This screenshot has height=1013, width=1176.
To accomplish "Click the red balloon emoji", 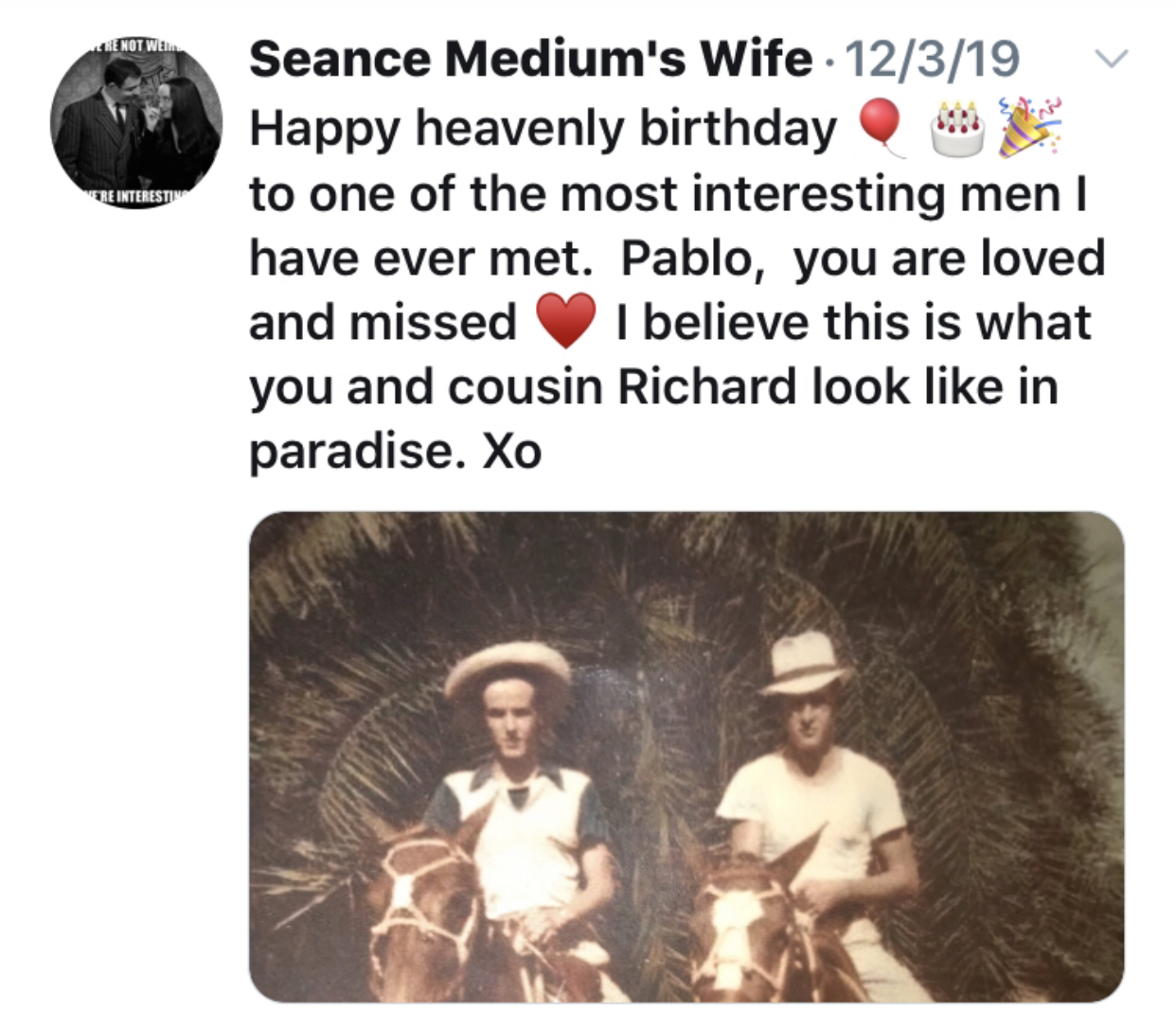I will coord(881,127).
